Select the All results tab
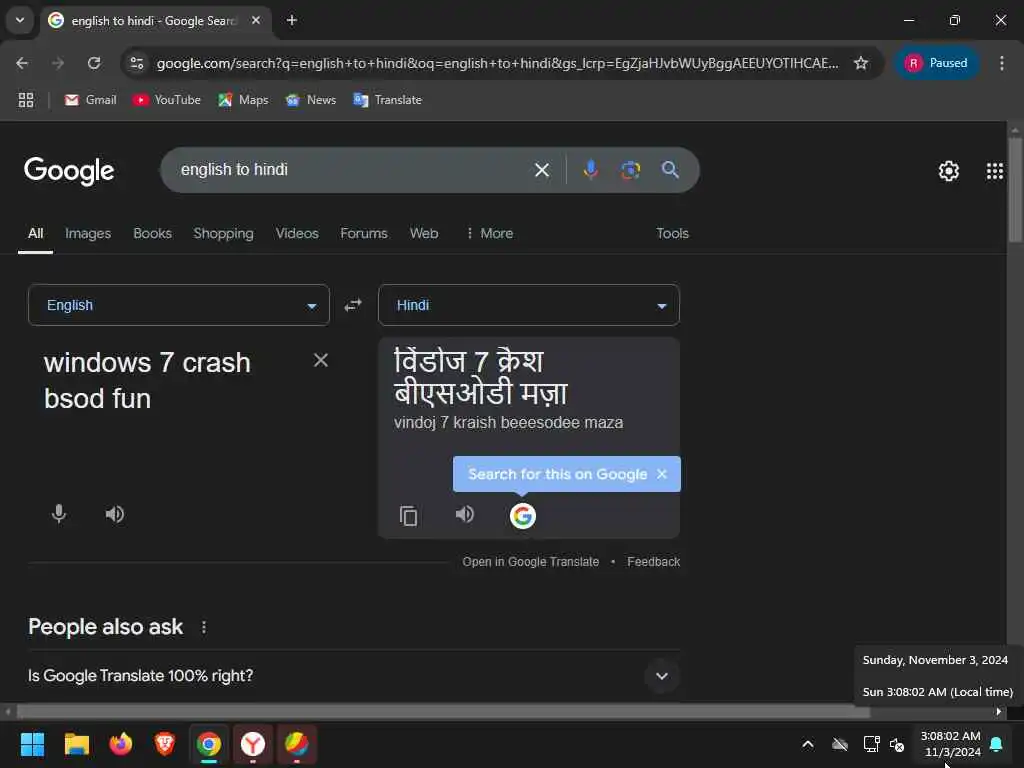1024x768 pixels. pyautogui.click(x=35, y=233)
